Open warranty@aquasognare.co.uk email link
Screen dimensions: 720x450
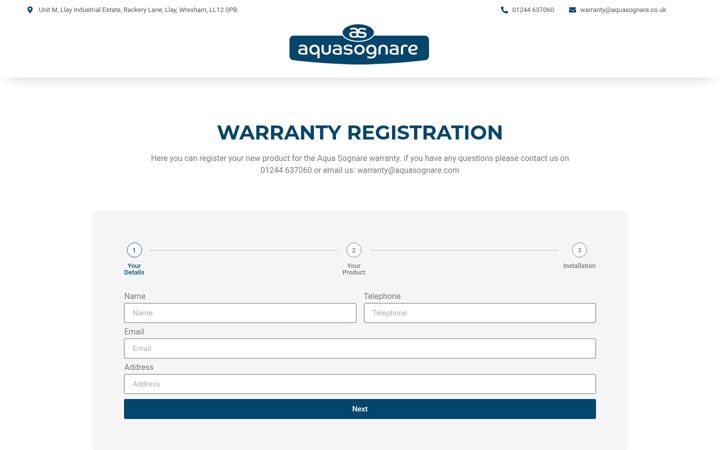coord(623,10)
